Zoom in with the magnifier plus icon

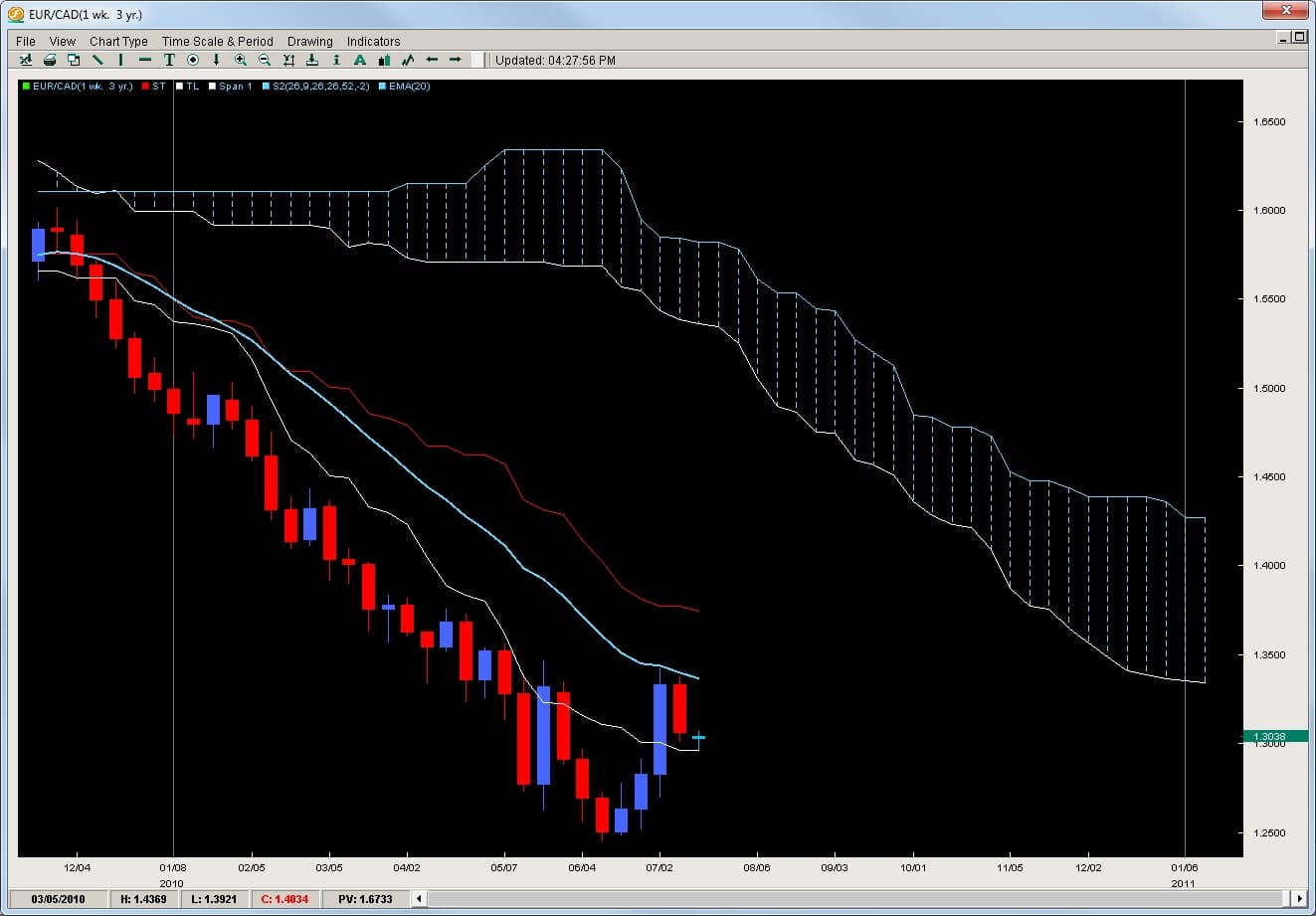241,60
